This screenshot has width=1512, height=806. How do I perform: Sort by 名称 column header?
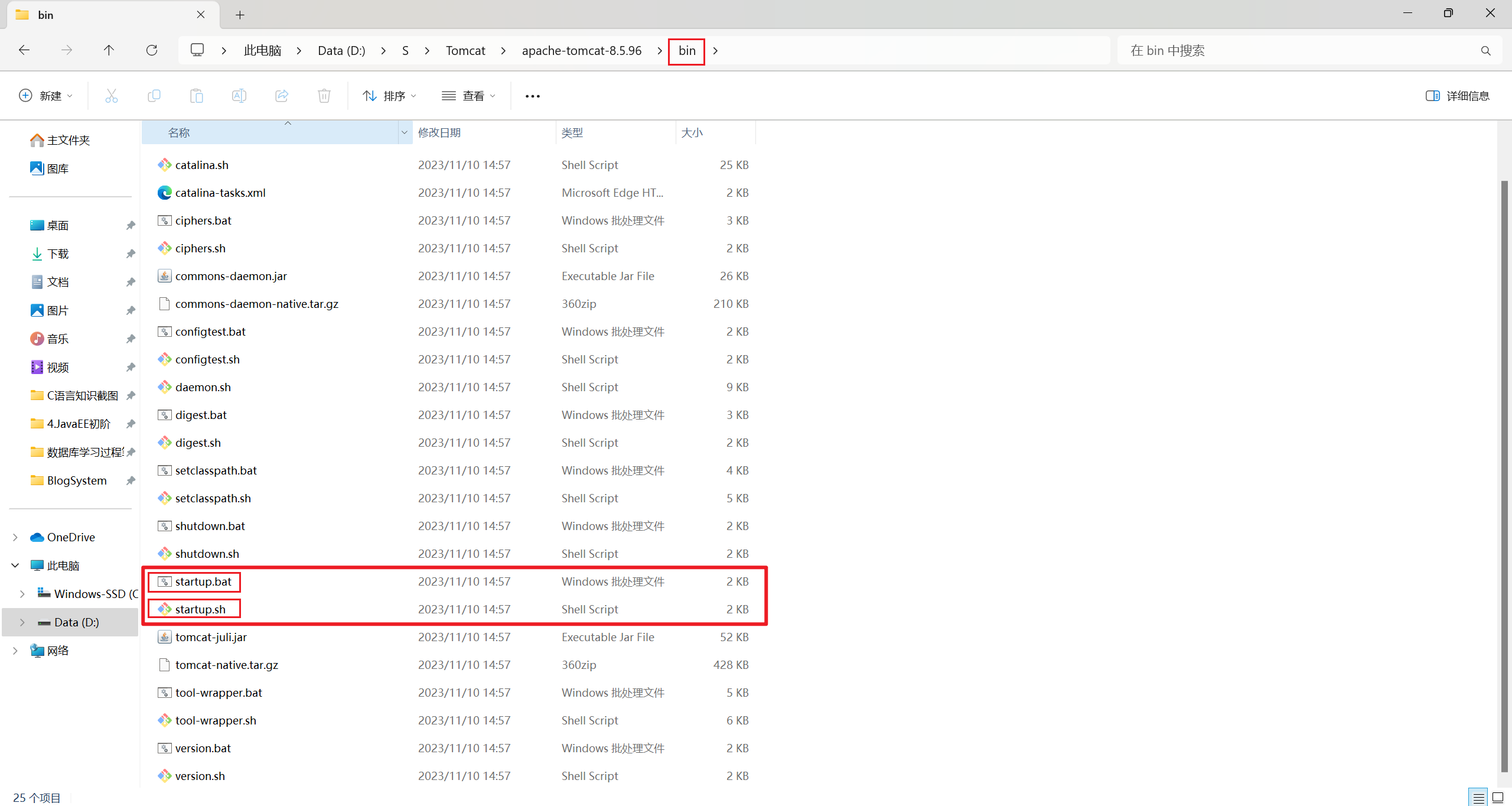pos(271,133)
